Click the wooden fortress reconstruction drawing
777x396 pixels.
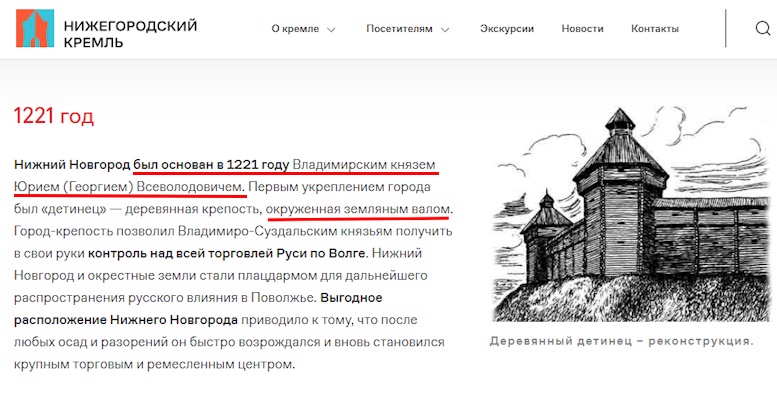pos(632,214)
